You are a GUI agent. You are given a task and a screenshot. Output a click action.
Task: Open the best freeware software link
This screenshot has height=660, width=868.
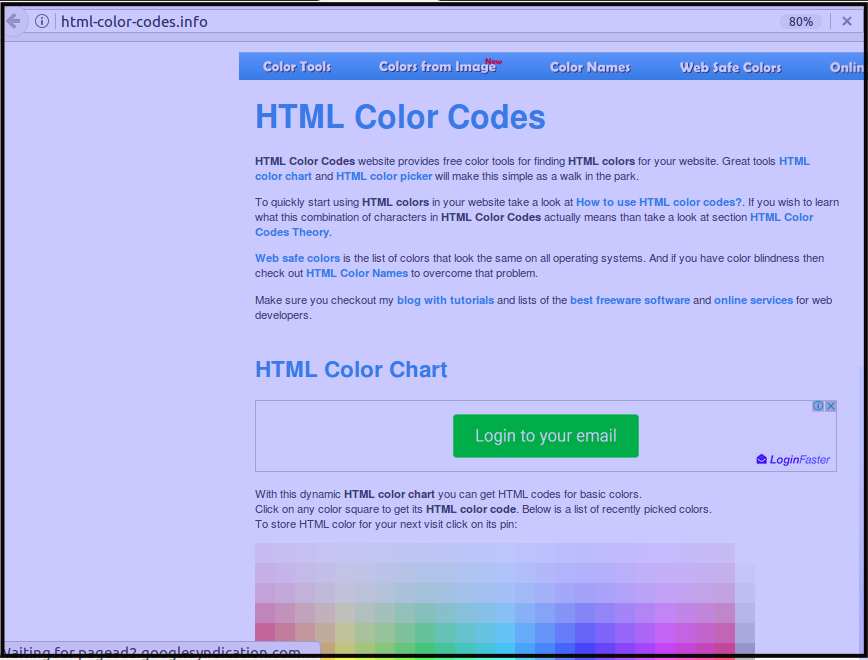[630, 300]
